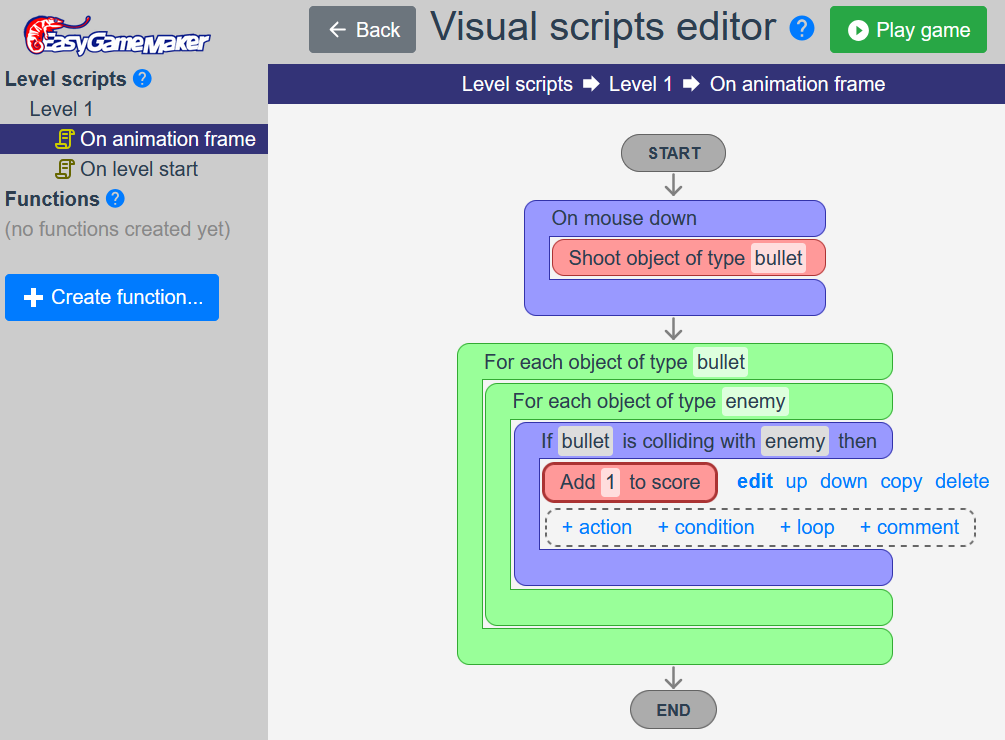This screenshot has height=740, width=1005.
Task: Move the score action up
Action: 796,482
